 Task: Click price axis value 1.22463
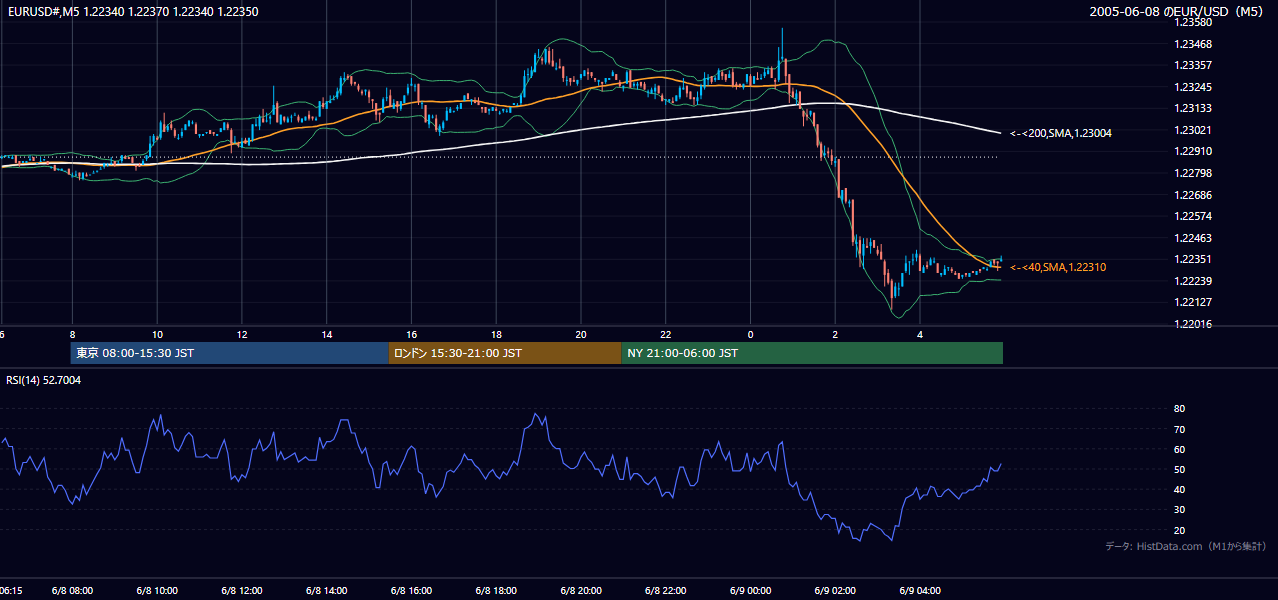click(1193, 238)
